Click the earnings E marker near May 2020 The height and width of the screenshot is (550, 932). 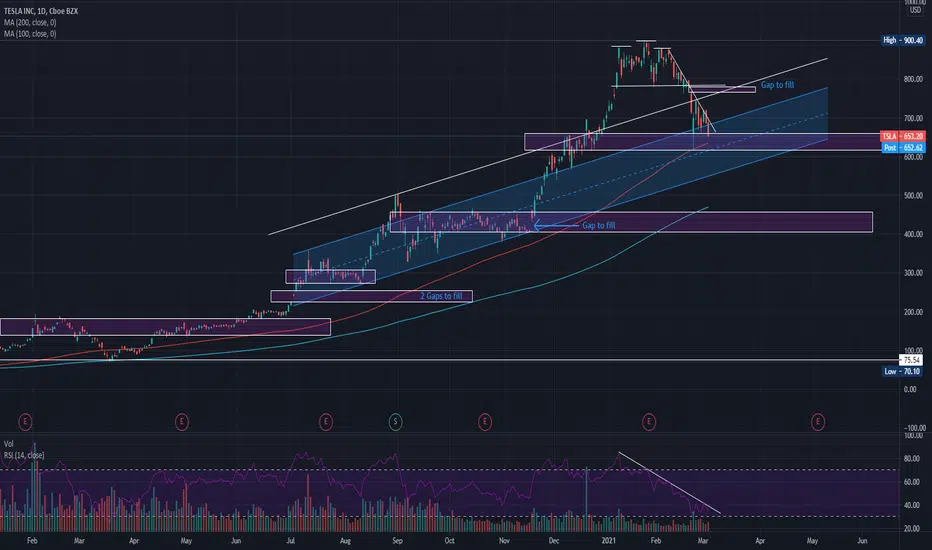(x=182, y=422)
